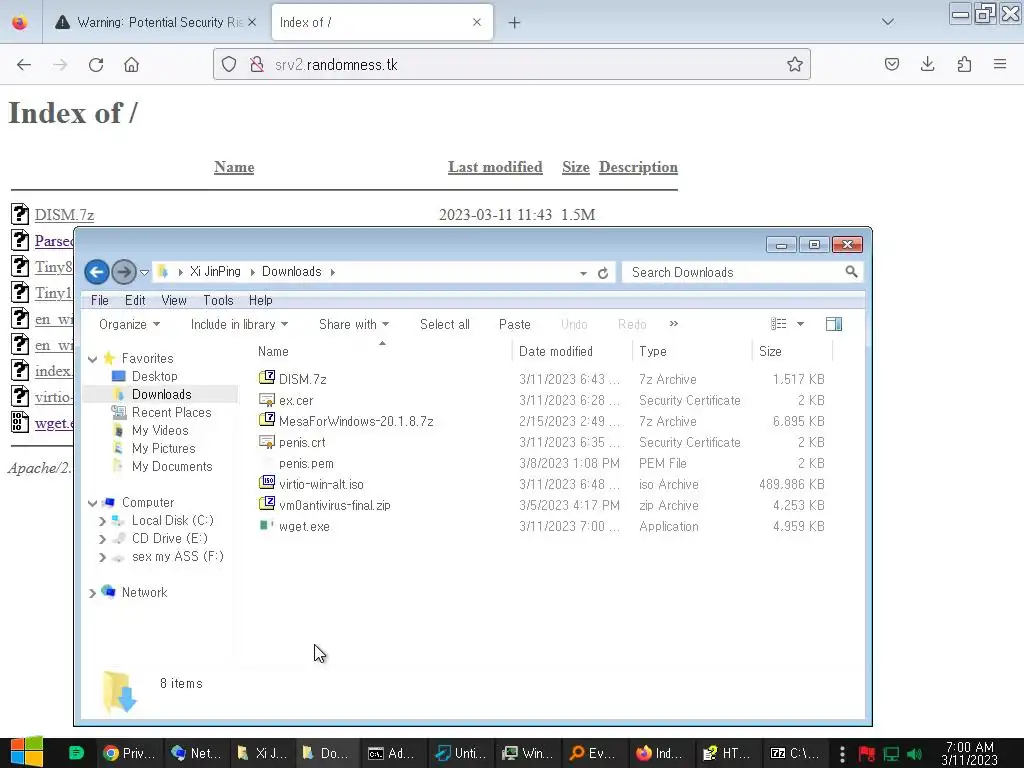The height and width of the screenshot is (768, 1024).
Task: Toggle the preview pane
Action: pos(834,324)
